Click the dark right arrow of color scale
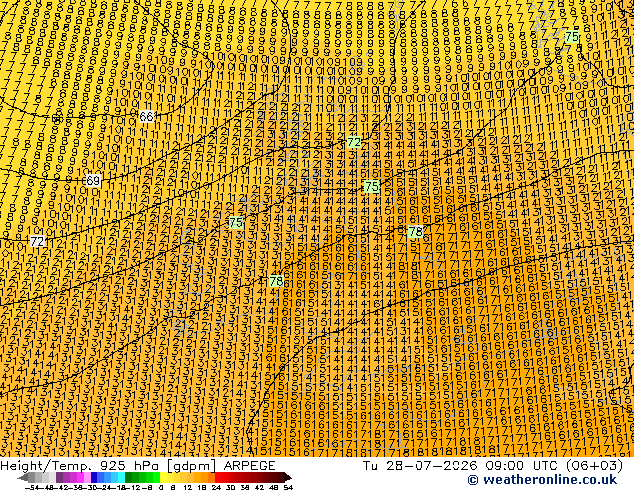The image size is (634, 490). pyautogui.click(x=288, y=477)
